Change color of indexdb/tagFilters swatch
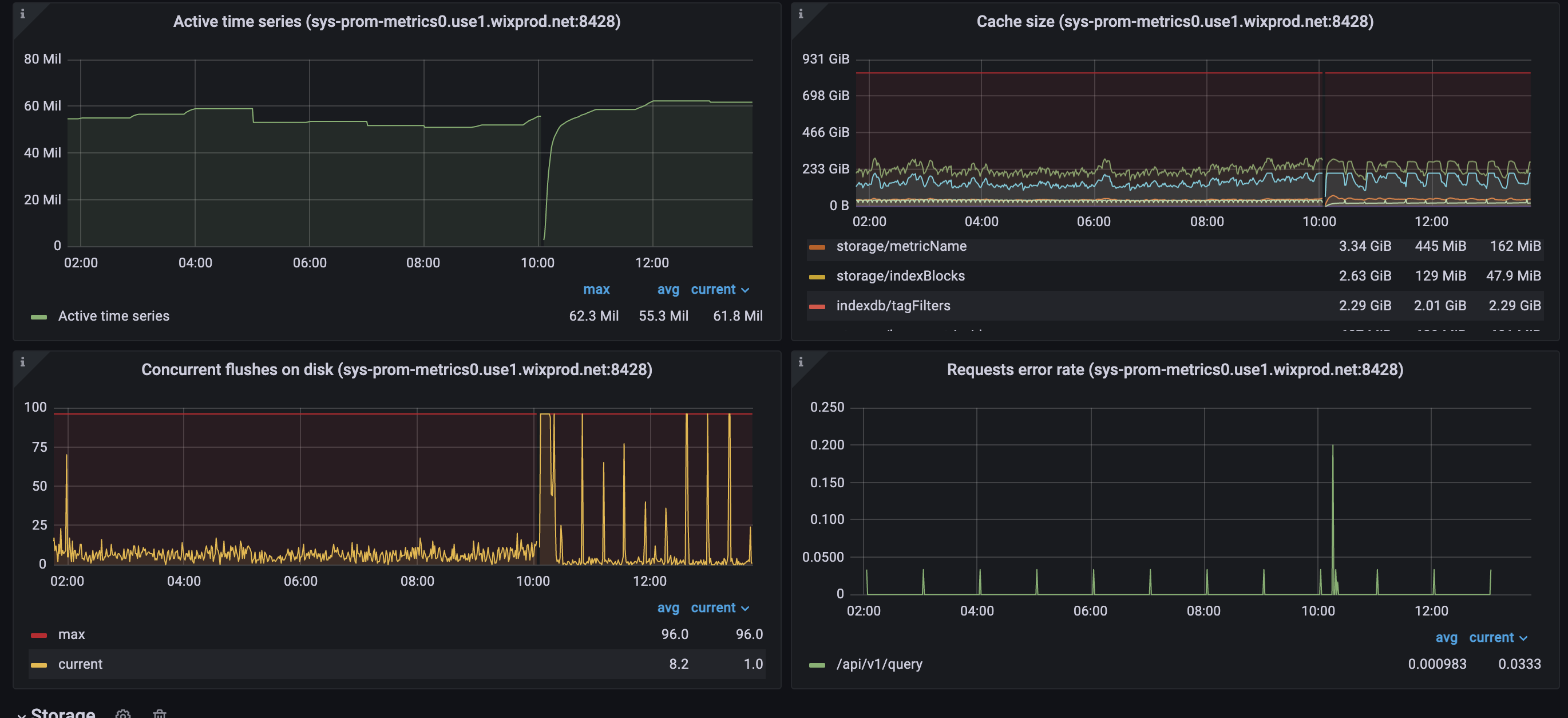The image size is (1568, 718). 817,307
